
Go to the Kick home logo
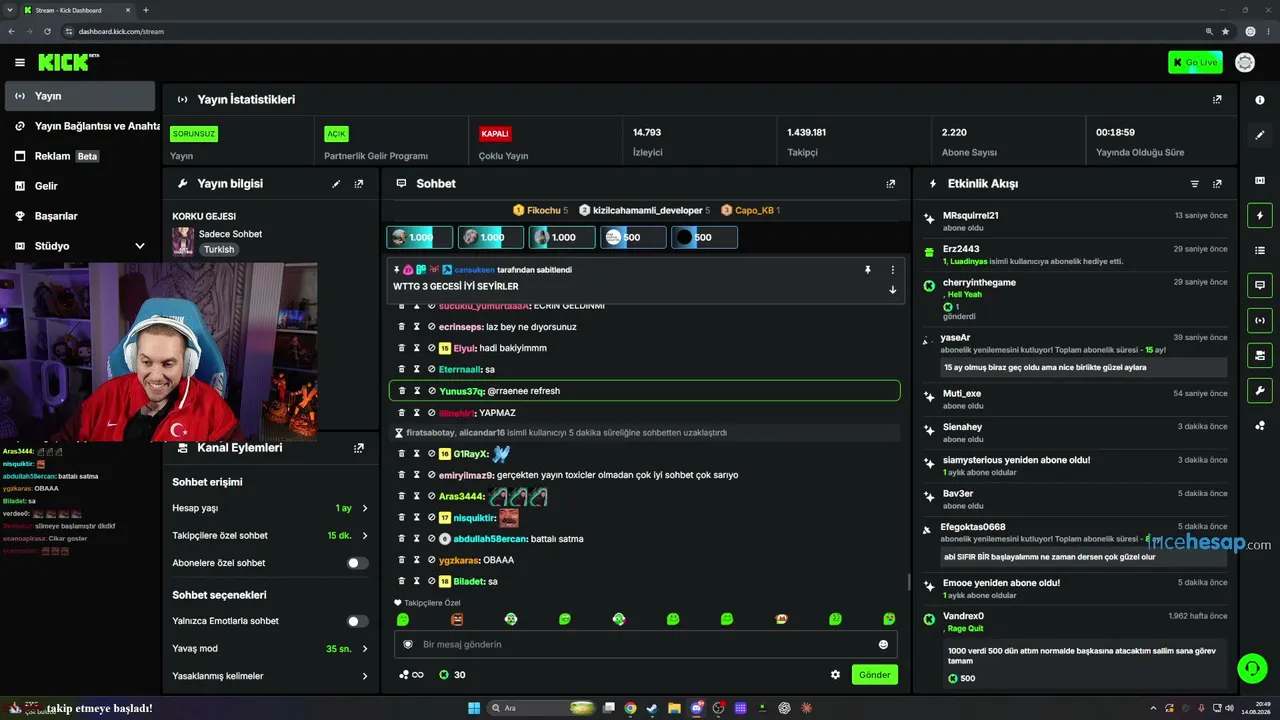(68, 62)
